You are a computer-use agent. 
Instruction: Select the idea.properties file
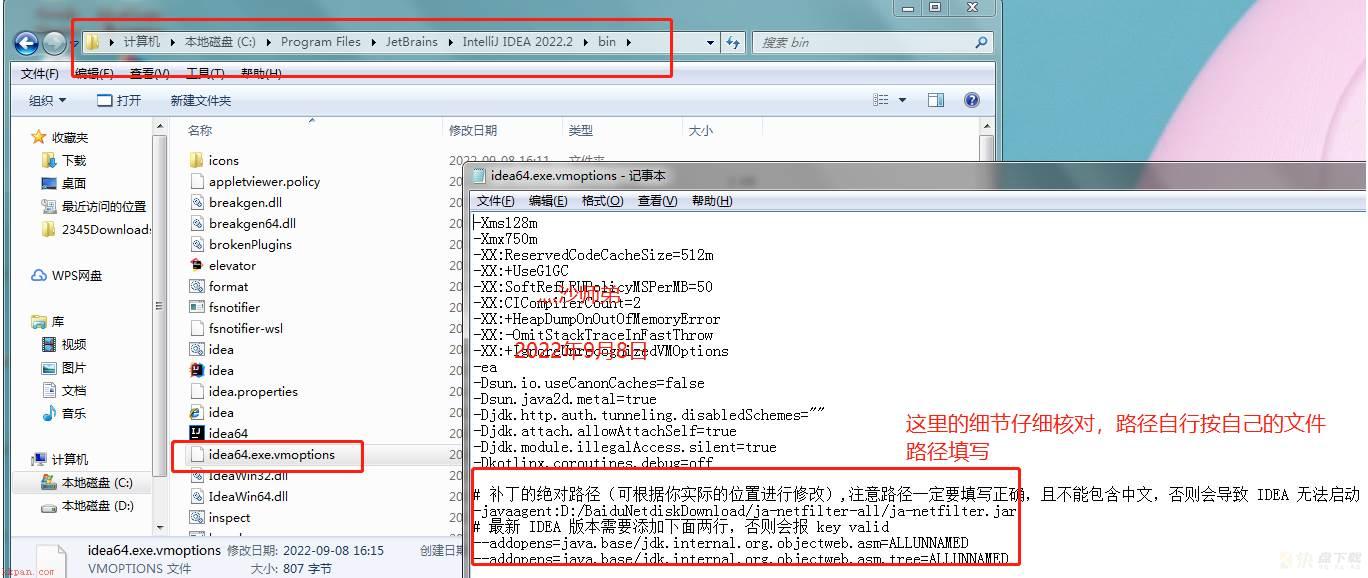(253, 391)
